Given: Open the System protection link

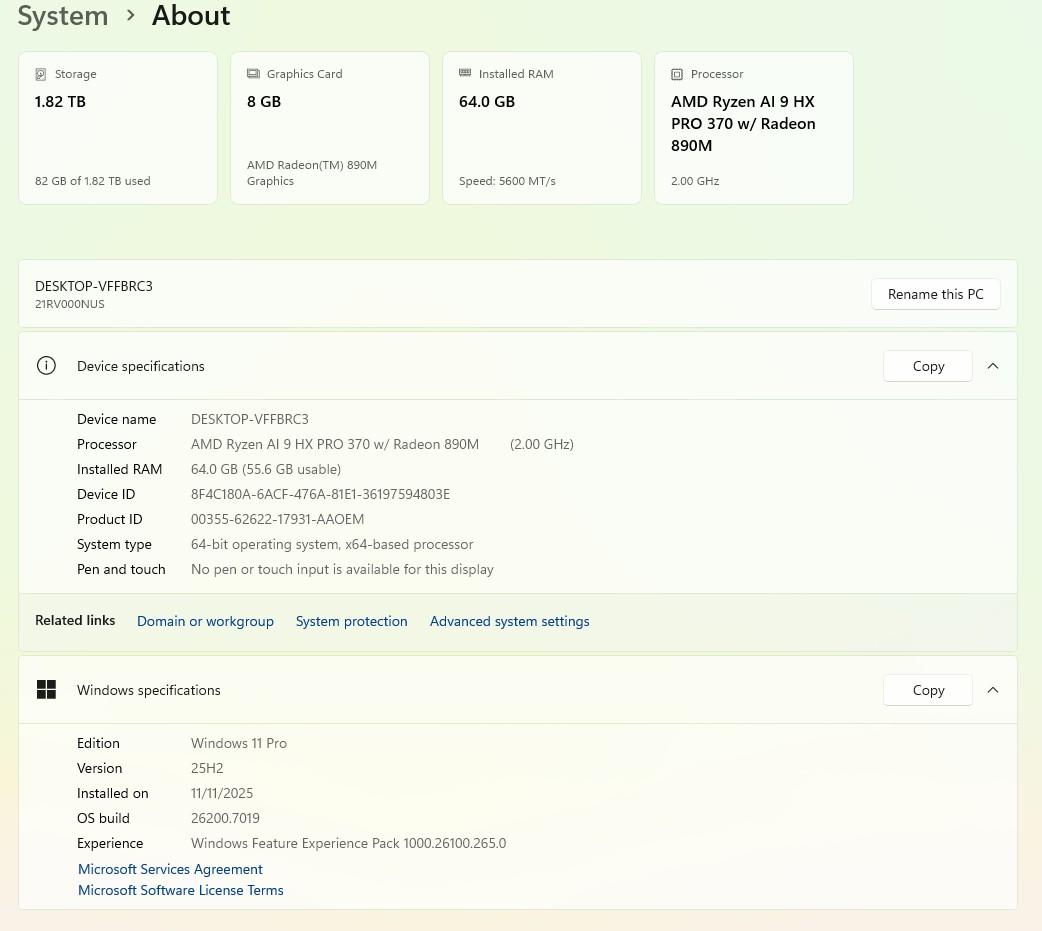Looking at the screenshot, I should (351, 621).
